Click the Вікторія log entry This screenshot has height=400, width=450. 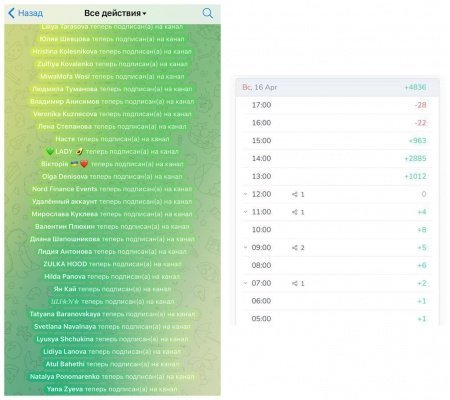tap(112, 164)
